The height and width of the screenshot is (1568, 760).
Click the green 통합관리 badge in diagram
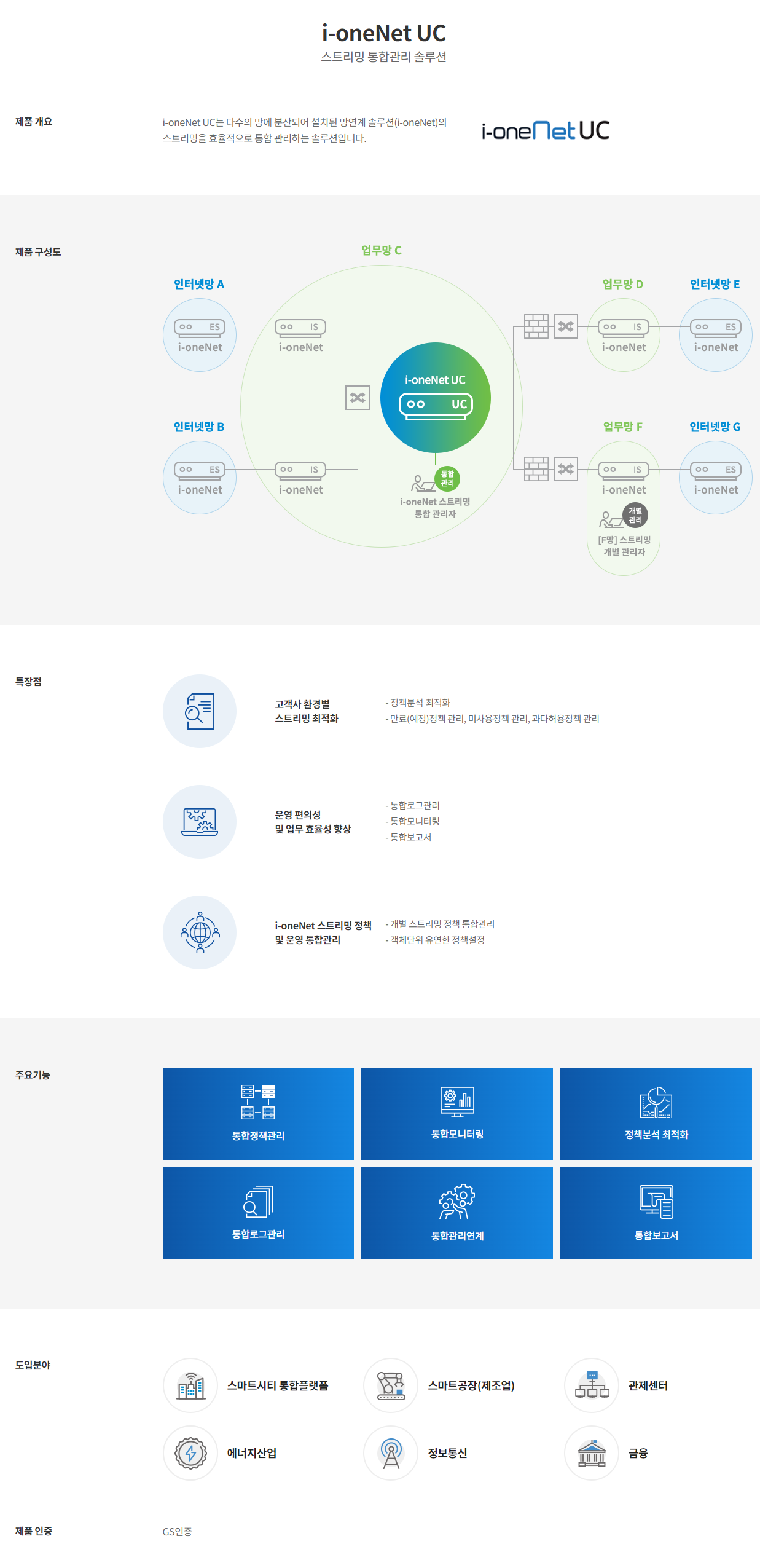tap(447, 478)
